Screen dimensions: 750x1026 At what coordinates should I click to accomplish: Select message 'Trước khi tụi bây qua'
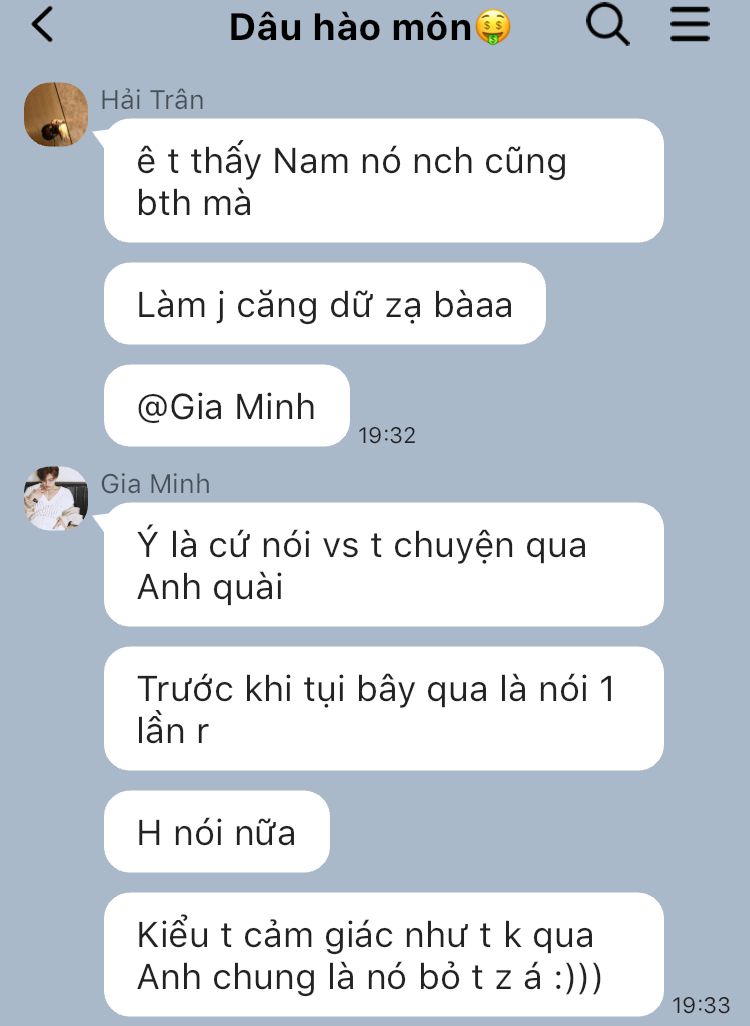[x=384, y=709]
